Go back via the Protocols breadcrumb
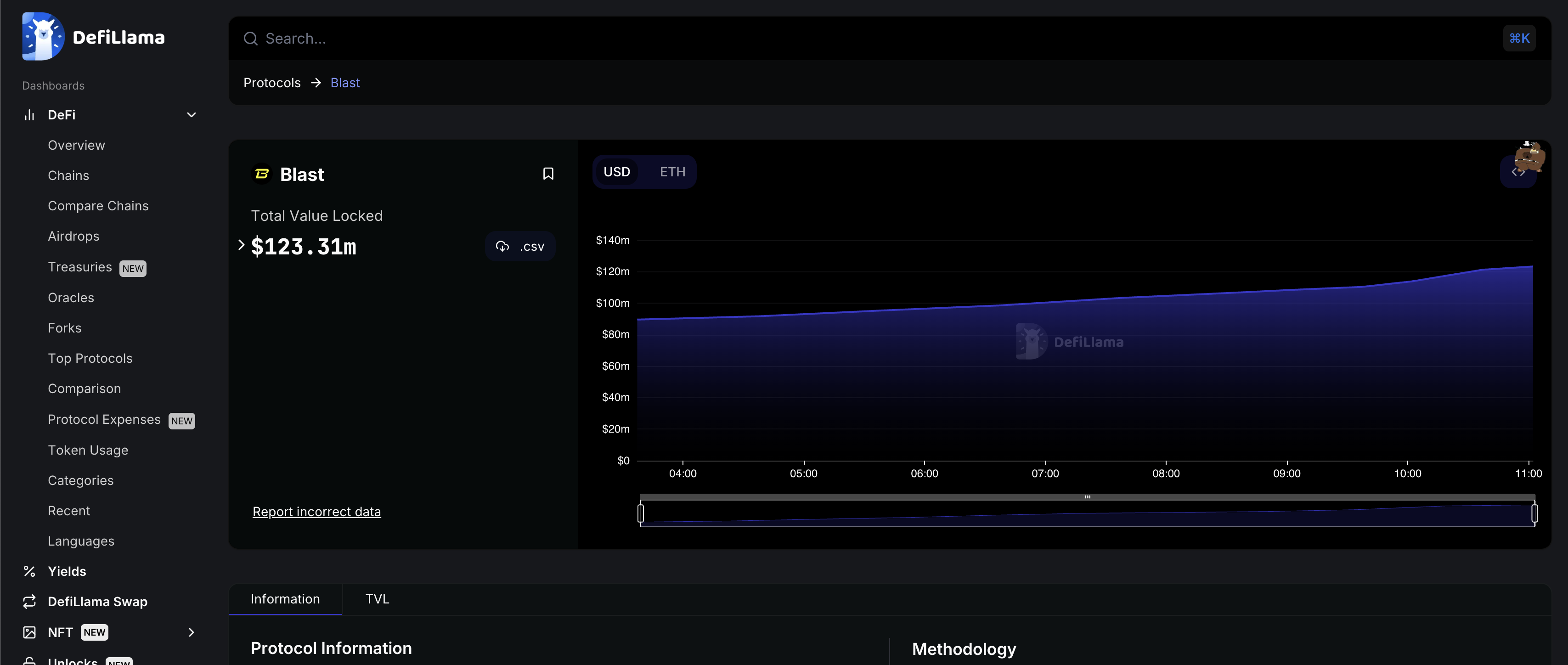Viewport: 1568px width, 665px height. click(271, 83)
